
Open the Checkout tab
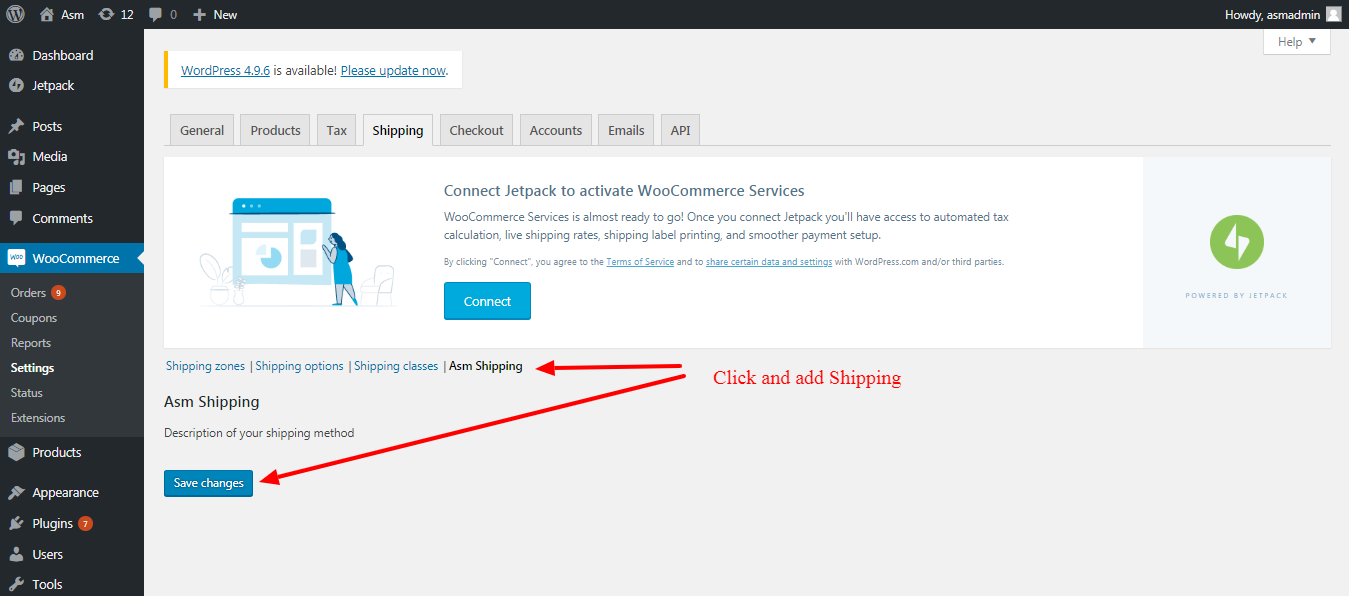(476, 130)
